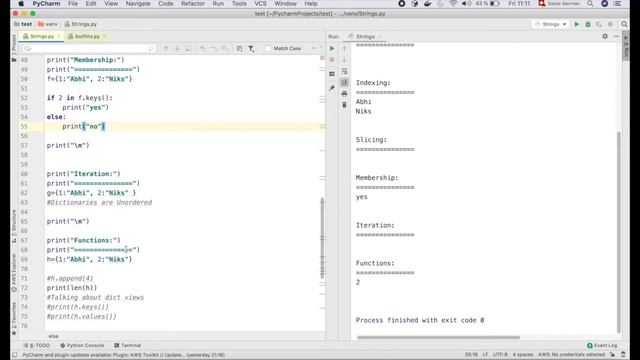640x360 pixels.
Task: Open the PyCharm application menu
Action: pyautogui.click(x=46, y=4)
